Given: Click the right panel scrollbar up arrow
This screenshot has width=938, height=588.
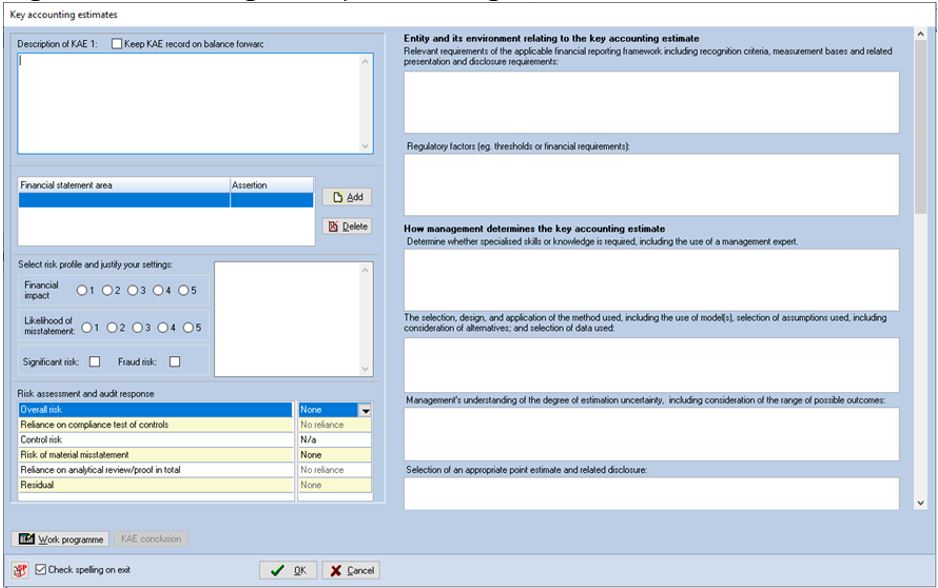Looking at the screenshot, I should pyautogui.click(x=920, y=35).
